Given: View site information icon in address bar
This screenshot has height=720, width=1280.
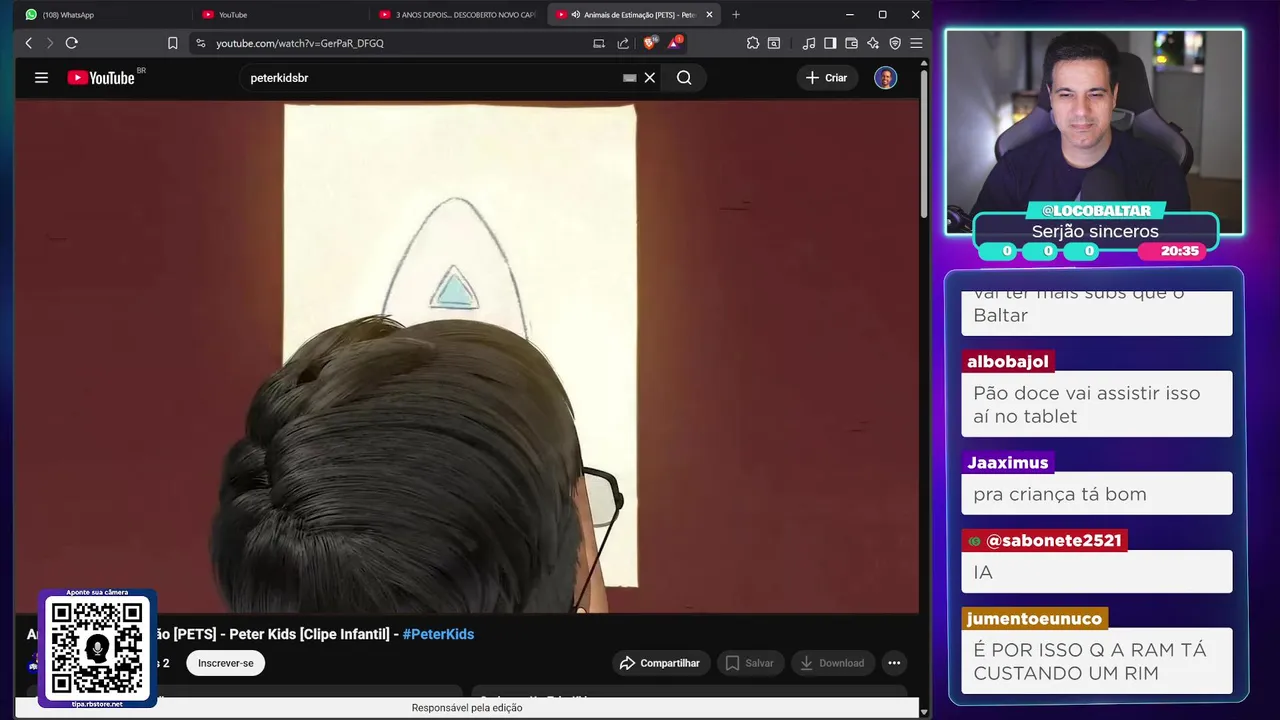Looking at the screenshot, I should tap(201, 43).
